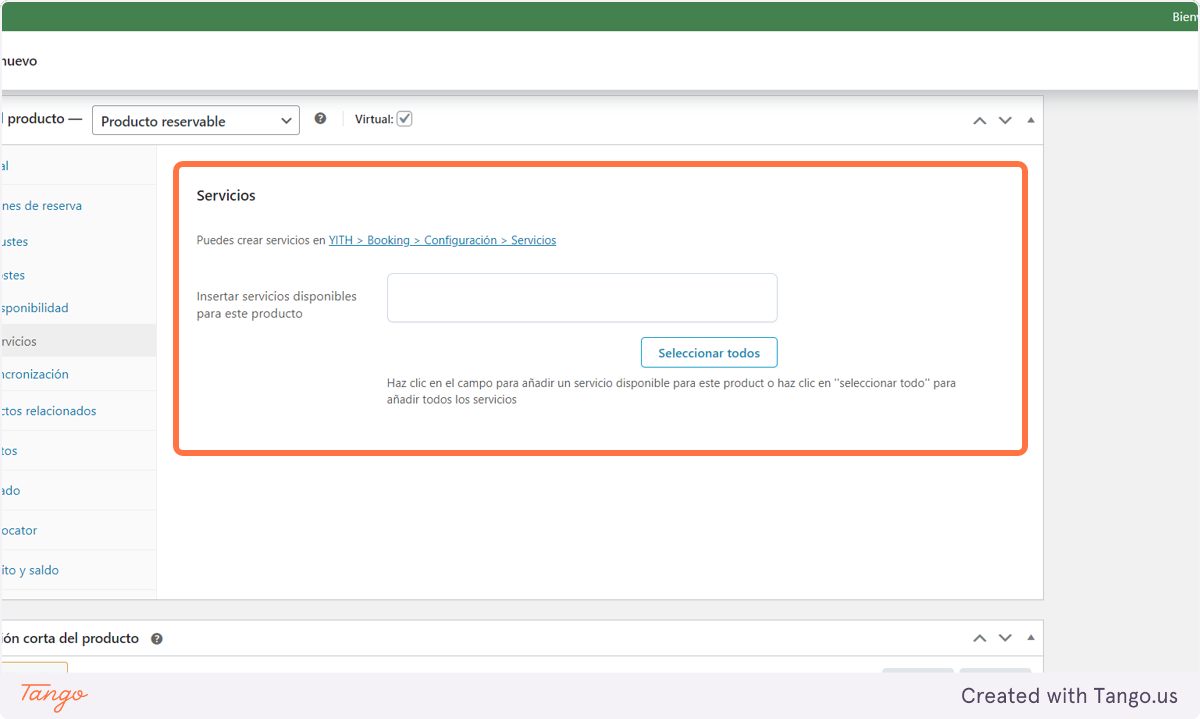Click the help icon next to product type
This screenshot has width=1200, height=719.
click(x=320, y=118)
